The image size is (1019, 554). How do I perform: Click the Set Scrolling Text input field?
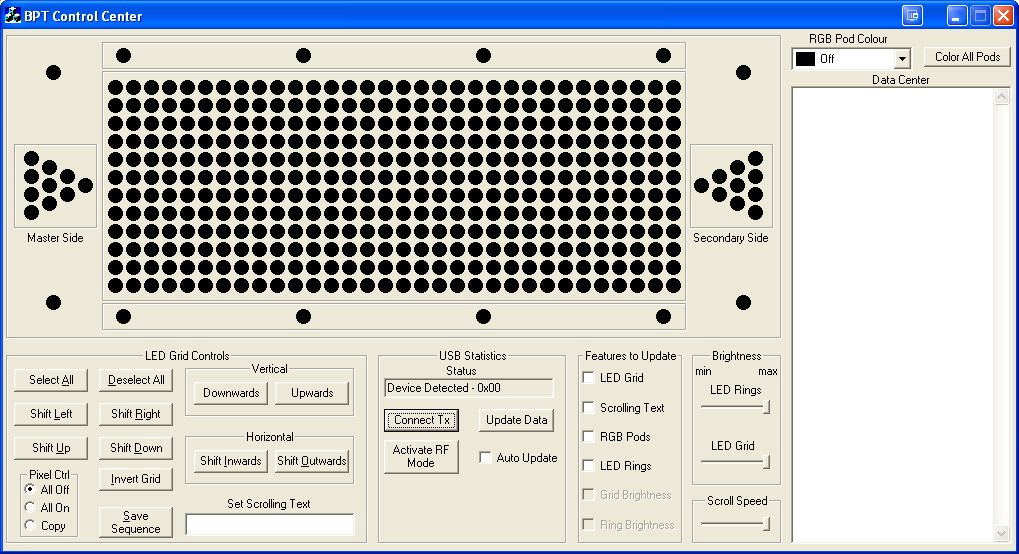270,524
